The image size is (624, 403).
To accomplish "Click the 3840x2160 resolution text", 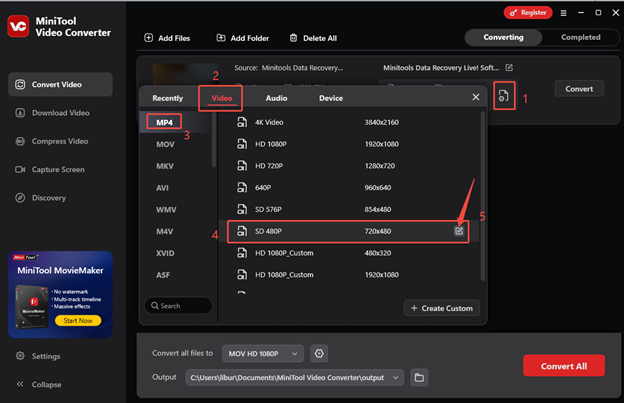I will coord(382,122).
